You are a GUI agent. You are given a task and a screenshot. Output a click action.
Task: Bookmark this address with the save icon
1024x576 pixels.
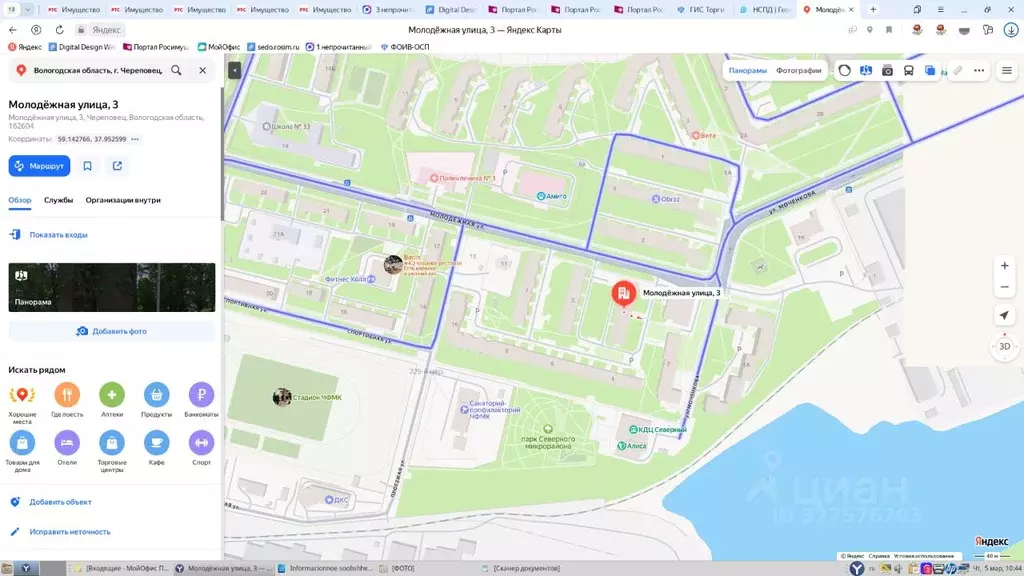(x=88, y=166)
